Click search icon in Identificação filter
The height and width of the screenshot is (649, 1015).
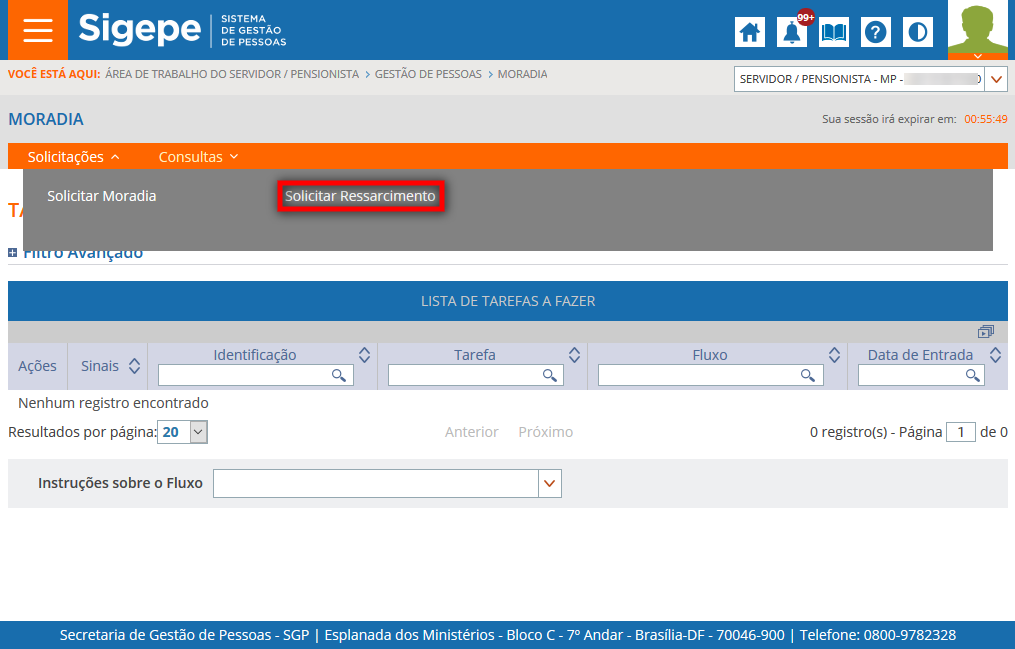click(340, 375)
